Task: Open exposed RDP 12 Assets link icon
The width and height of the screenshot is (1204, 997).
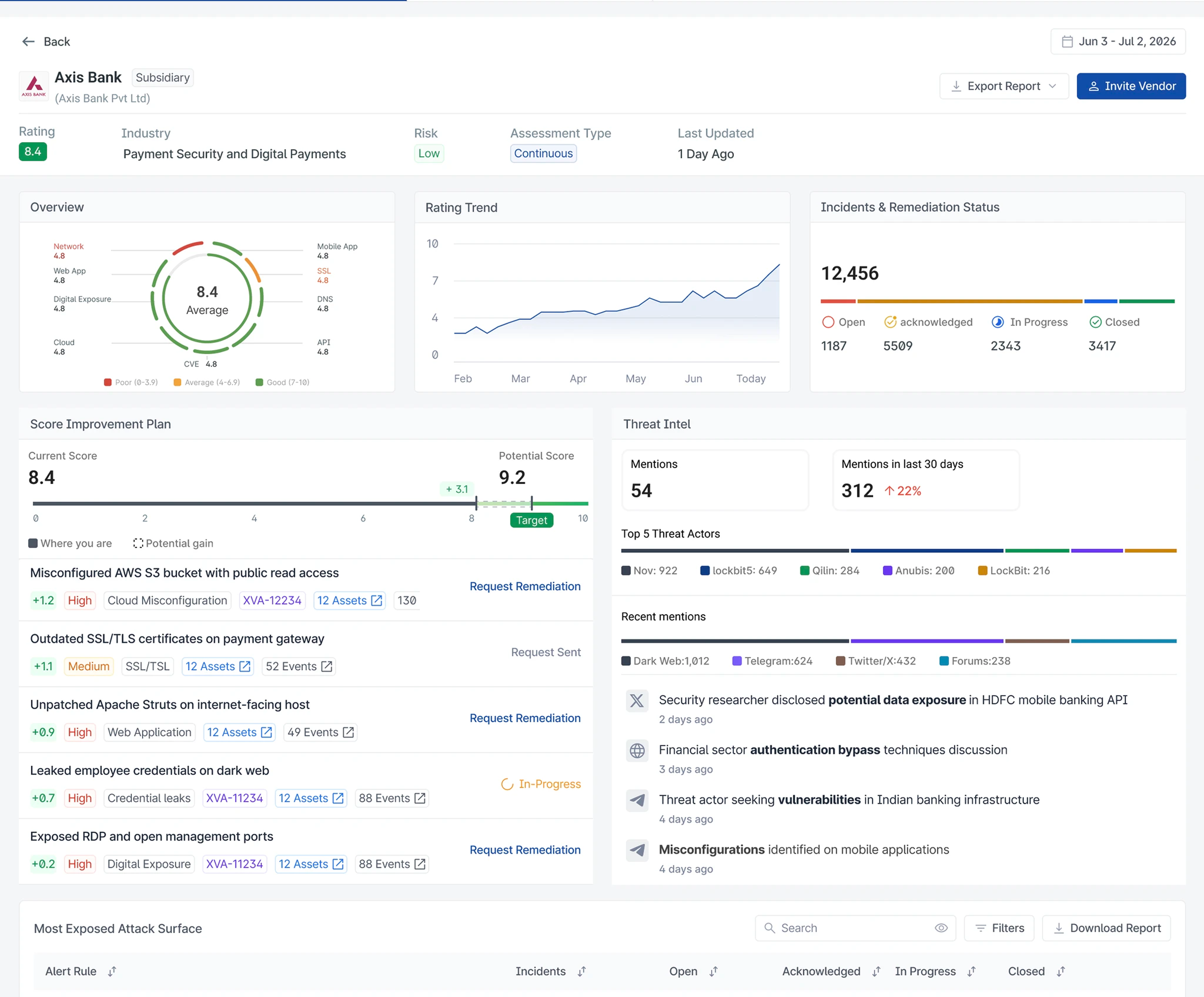Action: (x=338, y=864)
